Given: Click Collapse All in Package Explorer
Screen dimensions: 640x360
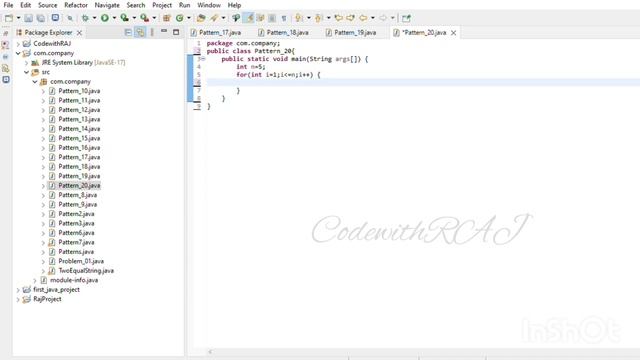Looking at the screenshot, I should coord(128,32).
